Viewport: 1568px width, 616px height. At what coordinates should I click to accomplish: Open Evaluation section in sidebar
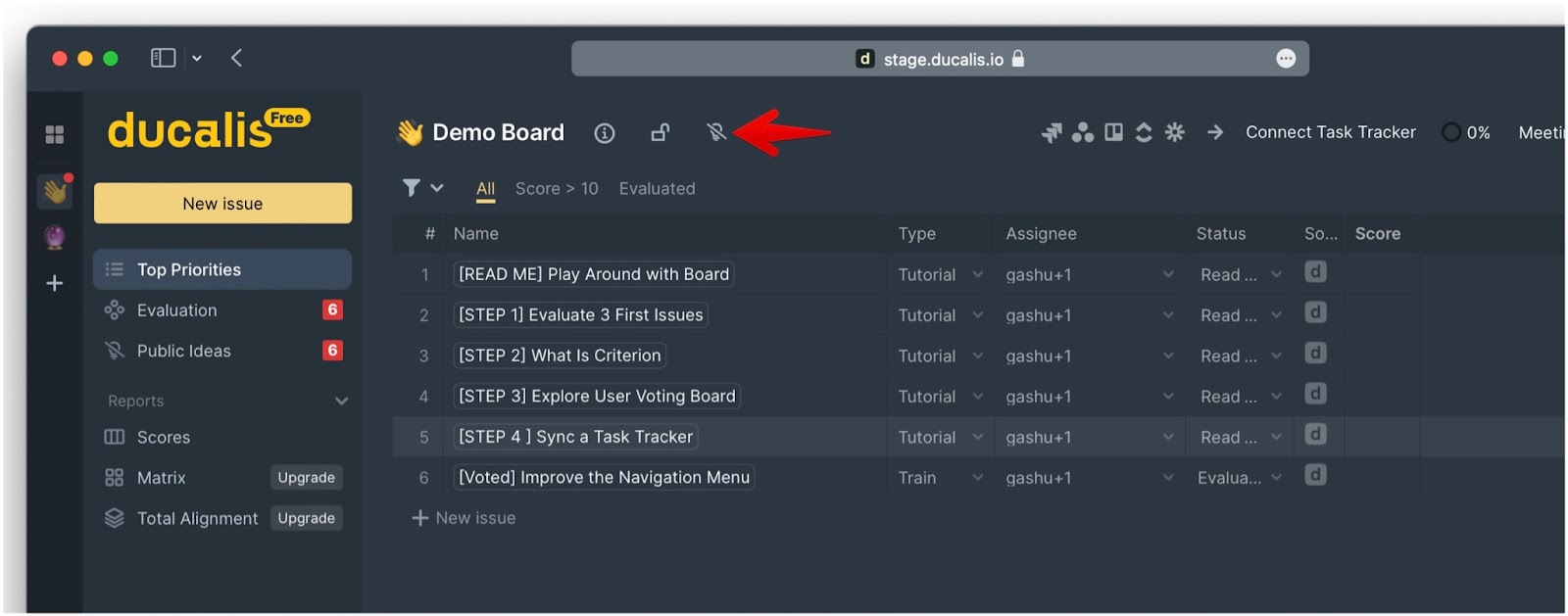(x=222, y=310)
